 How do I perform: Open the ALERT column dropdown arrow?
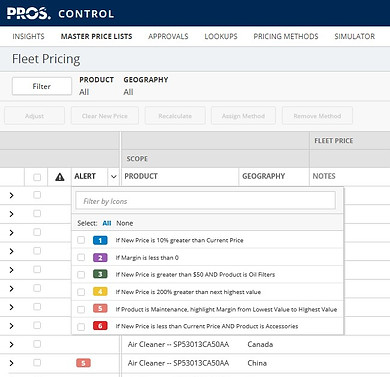113,177
